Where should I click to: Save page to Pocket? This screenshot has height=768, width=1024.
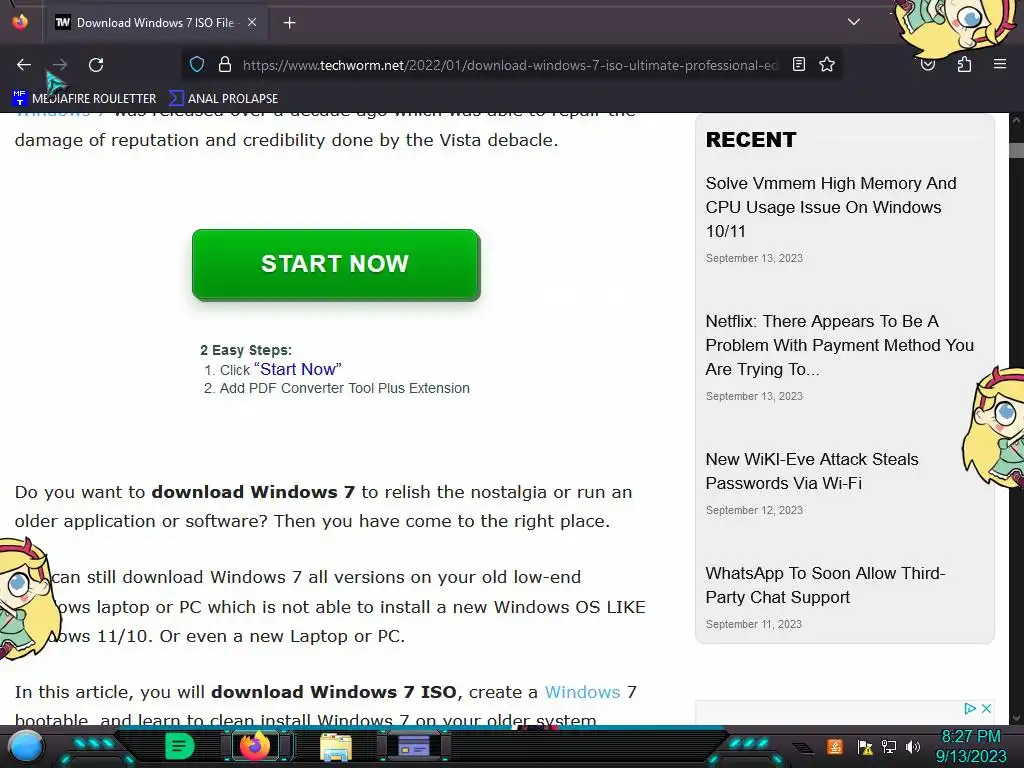pos(928,65)
